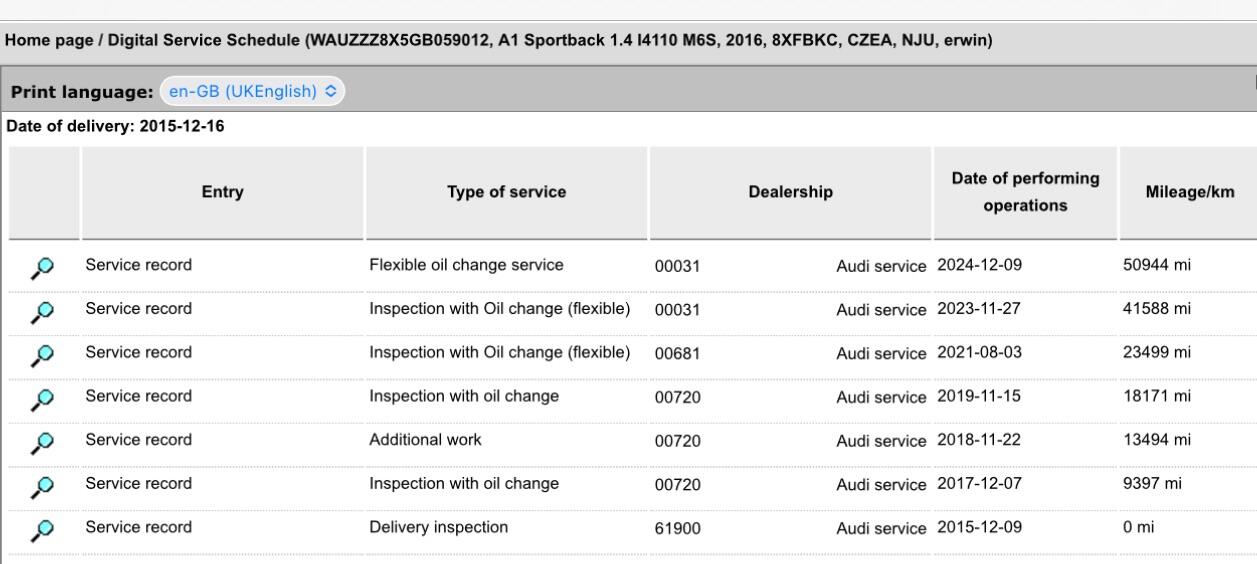The image size is (1257, 564).
Task: Open details for the 2023-11-27 service record
Action: pos(42,312)
